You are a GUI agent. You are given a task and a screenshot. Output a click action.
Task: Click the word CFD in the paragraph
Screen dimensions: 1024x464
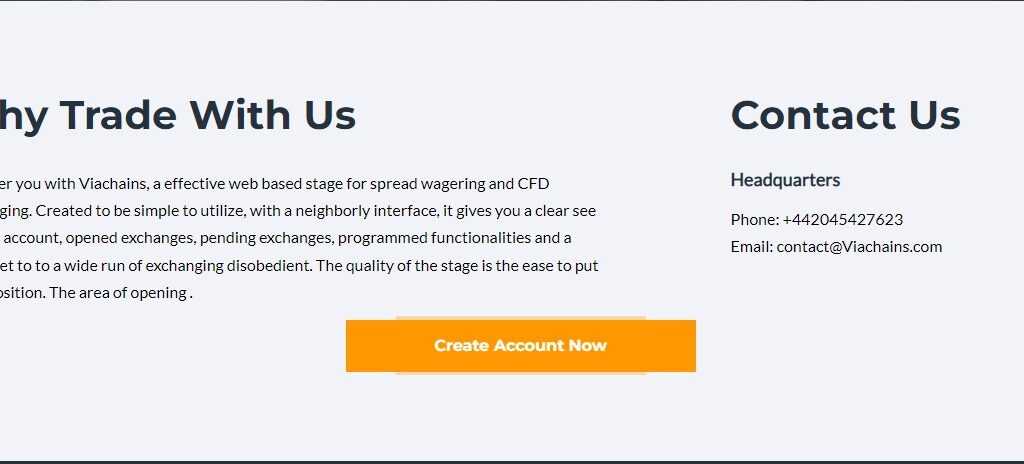(533, 184)
